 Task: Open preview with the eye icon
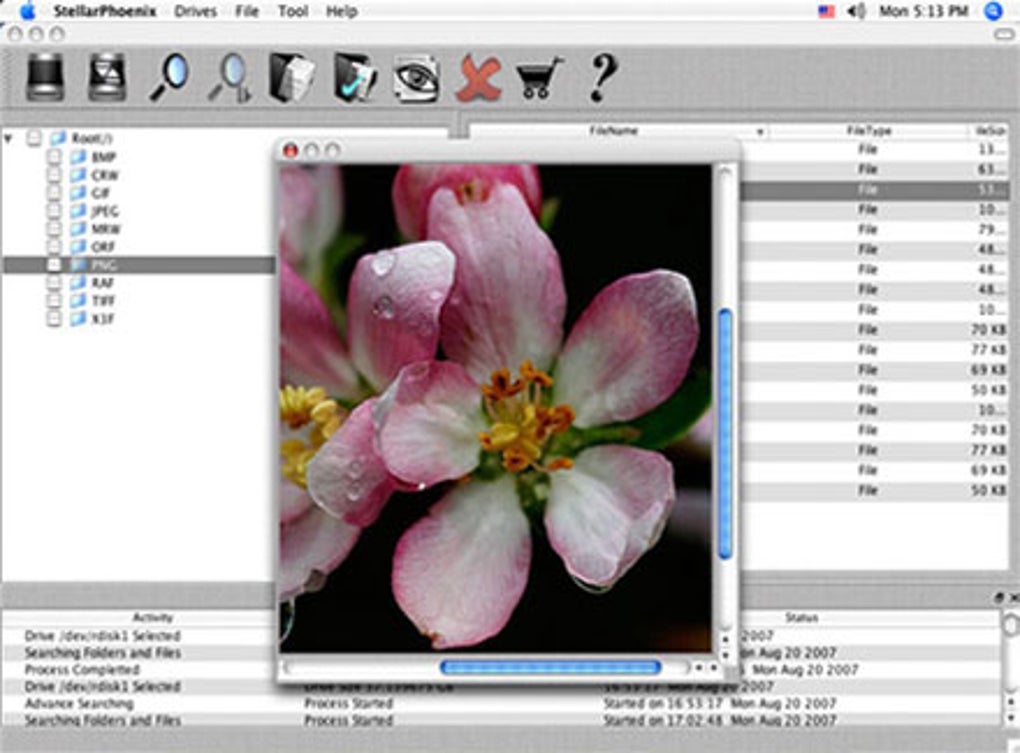click(416, 78)
